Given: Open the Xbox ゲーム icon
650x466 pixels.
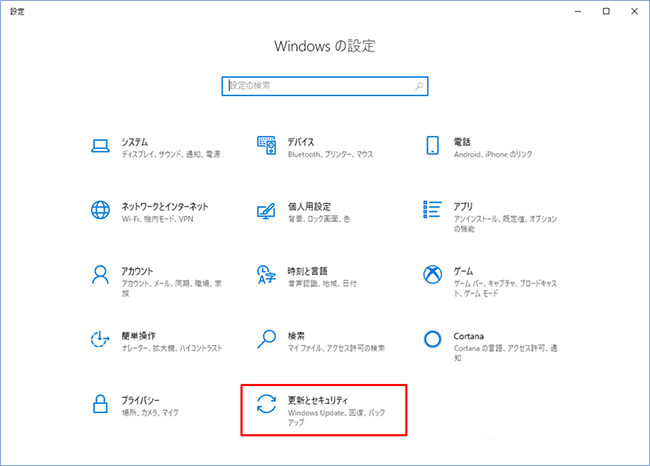Looking at the screenshot, I should point(432,274).
